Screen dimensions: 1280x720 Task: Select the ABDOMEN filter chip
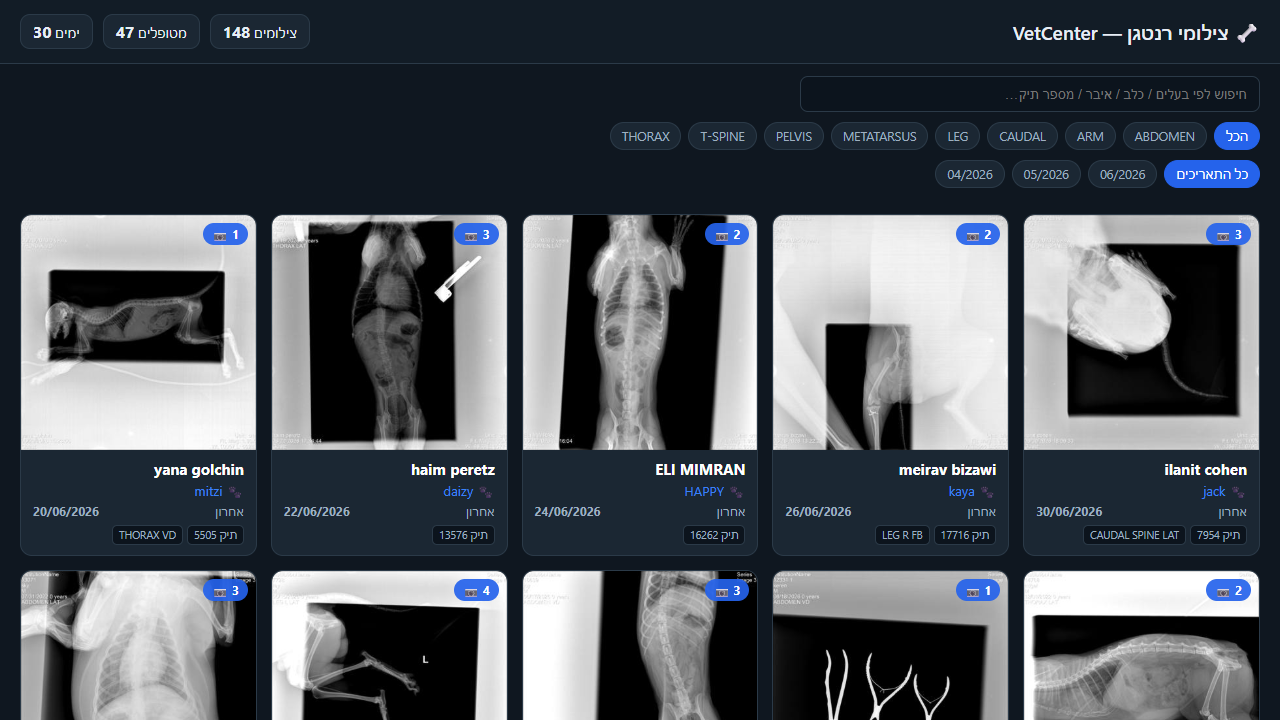(x=1165, y=136)
